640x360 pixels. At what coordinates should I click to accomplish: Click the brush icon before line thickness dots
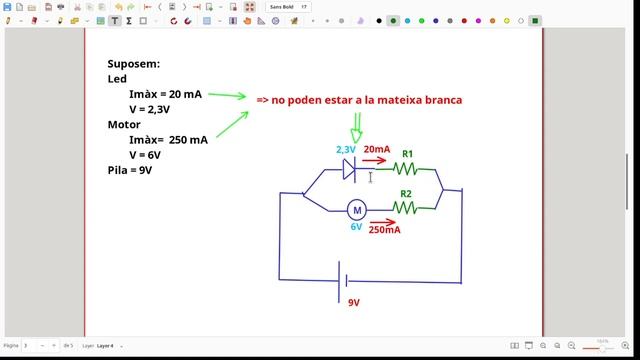point(294,21)
